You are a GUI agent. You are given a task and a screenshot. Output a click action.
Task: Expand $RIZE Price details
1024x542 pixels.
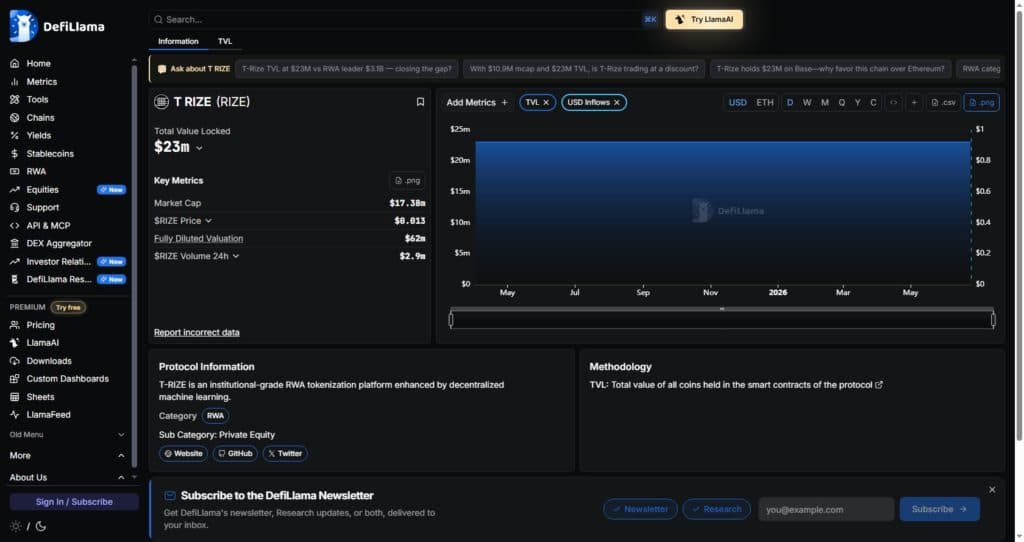pos(208,221)
